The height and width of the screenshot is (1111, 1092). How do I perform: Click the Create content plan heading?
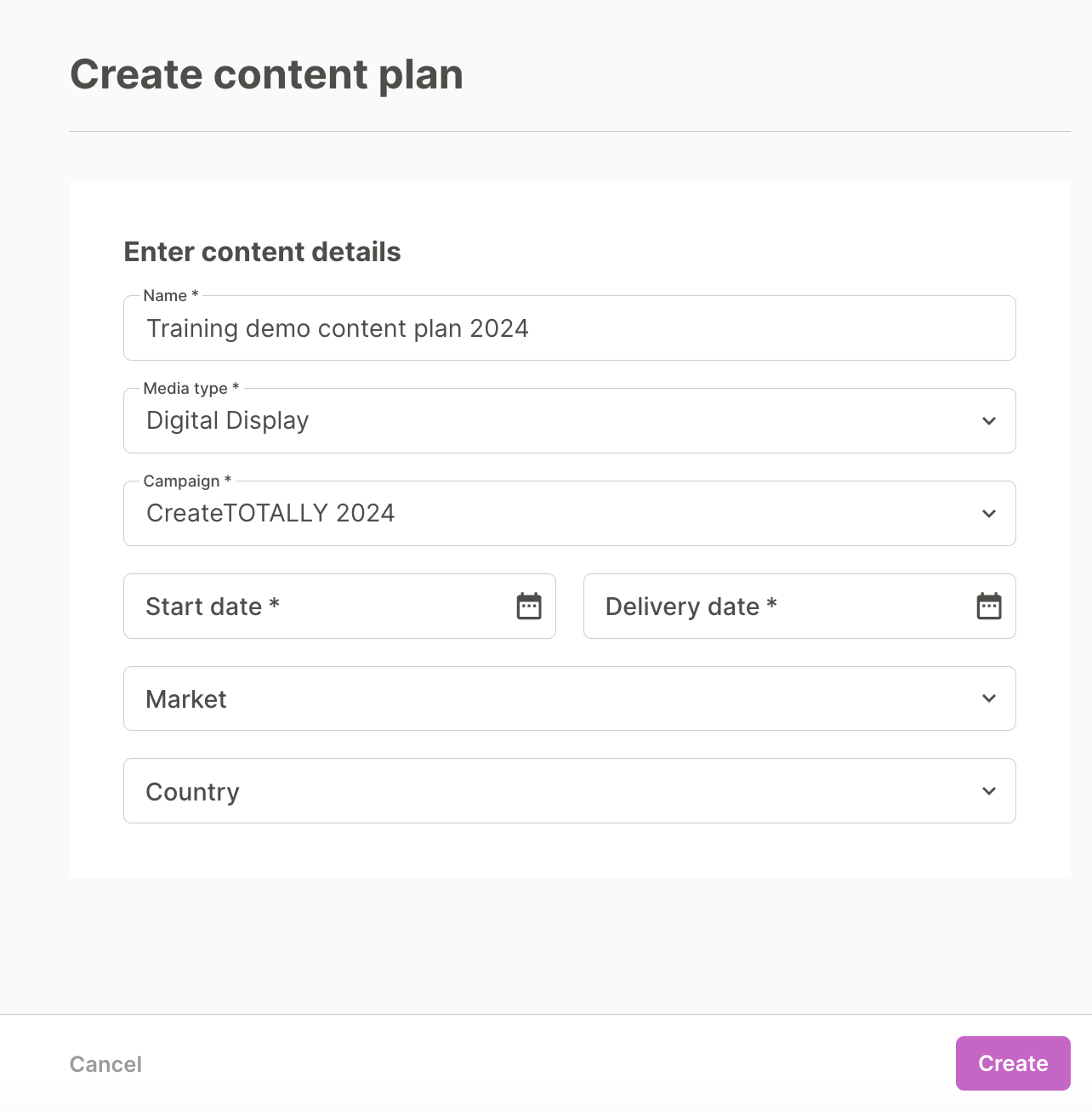267,75
